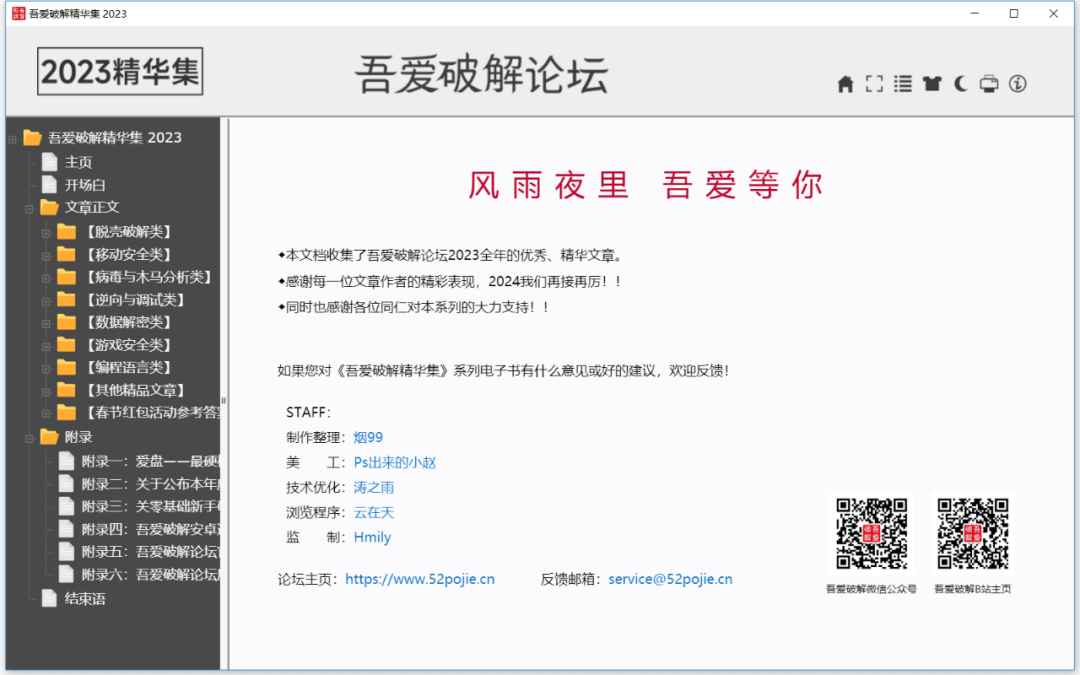Collapse the 文章正文 folder
Image resolution: width=1080 pixels, height=675 pixels.
tap(30, 209)
